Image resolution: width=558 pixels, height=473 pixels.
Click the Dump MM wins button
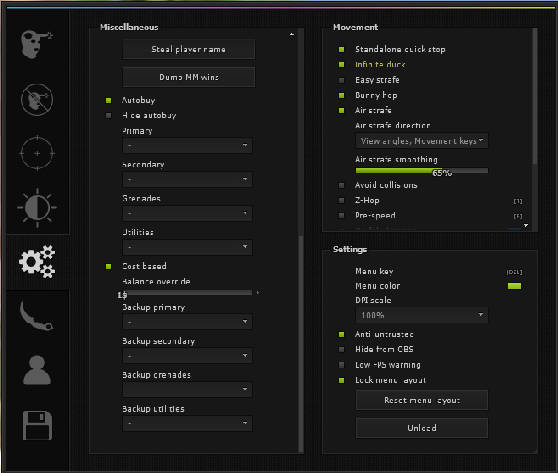(x=189, y=77)
